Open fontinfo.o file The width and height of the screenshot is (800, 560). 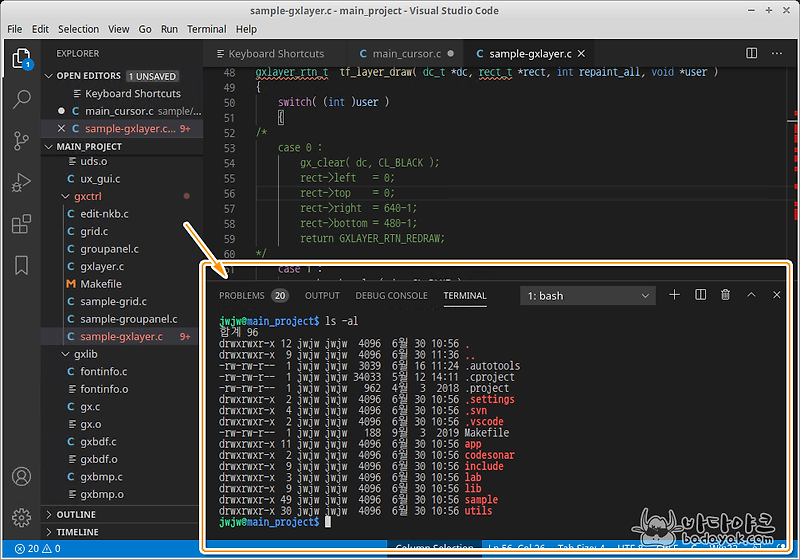coord(104,389)
